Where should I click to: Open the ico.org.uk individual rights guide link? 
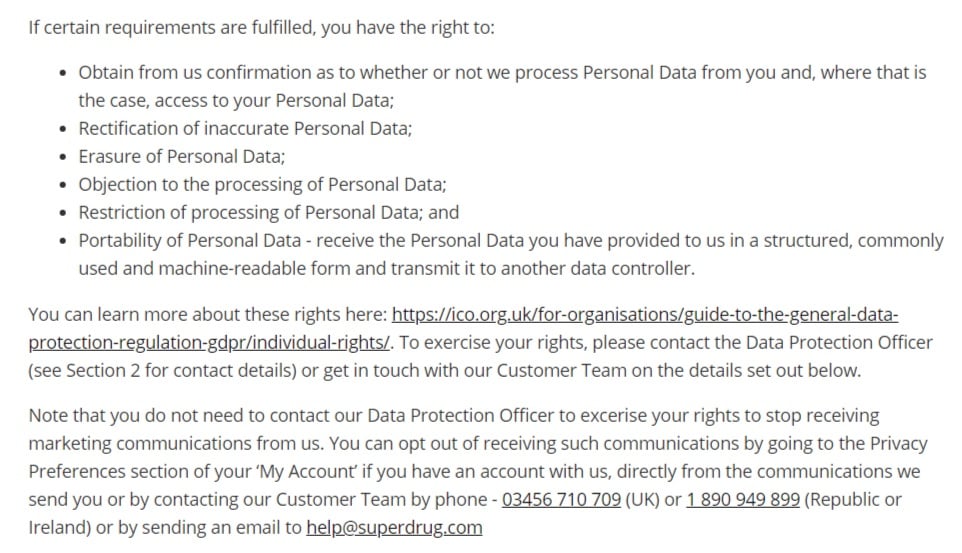pos(645,315)
